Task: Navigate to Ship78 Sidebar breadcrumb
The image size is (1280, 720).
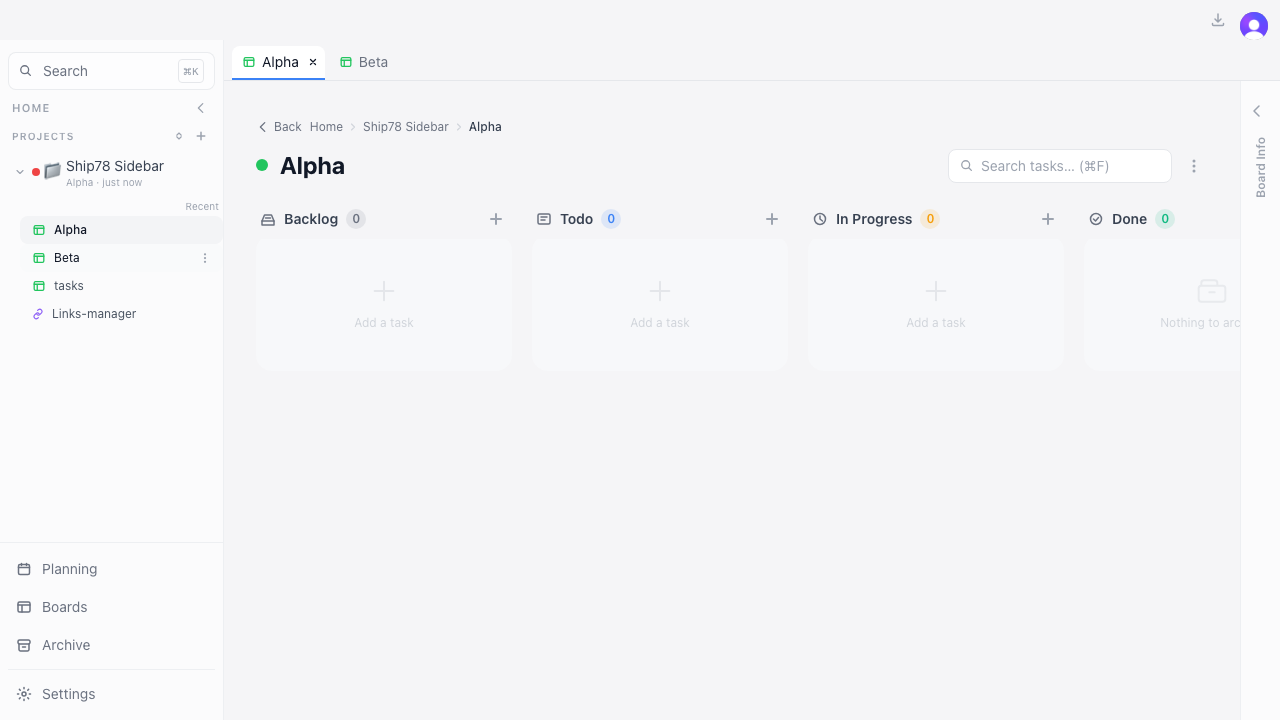Action: [x=406, y=127]
